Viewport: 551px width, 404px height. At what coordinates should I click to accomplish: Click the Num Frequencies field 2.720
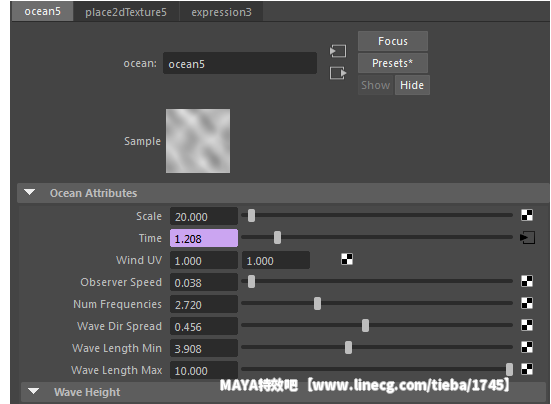click(204, 304)
